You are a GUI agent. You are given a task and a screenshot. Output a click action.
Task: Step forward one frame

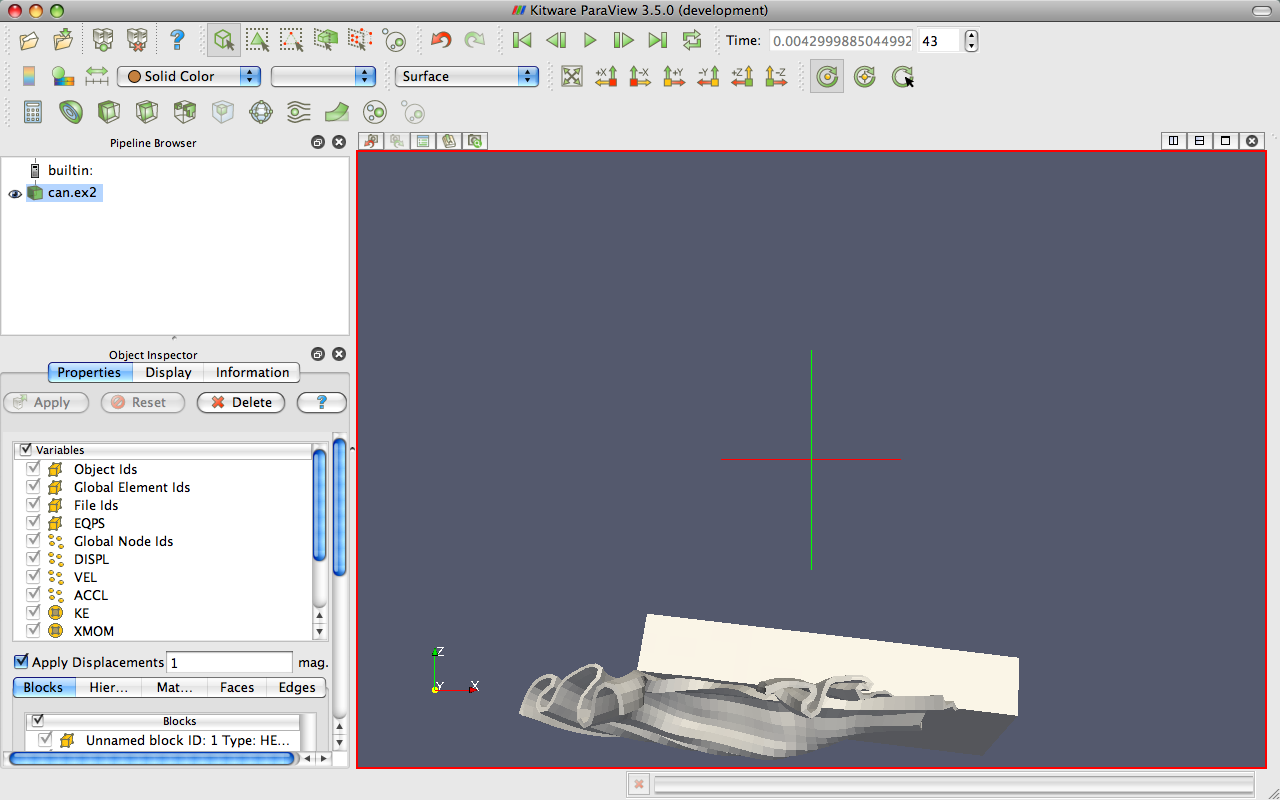(623, 40)
